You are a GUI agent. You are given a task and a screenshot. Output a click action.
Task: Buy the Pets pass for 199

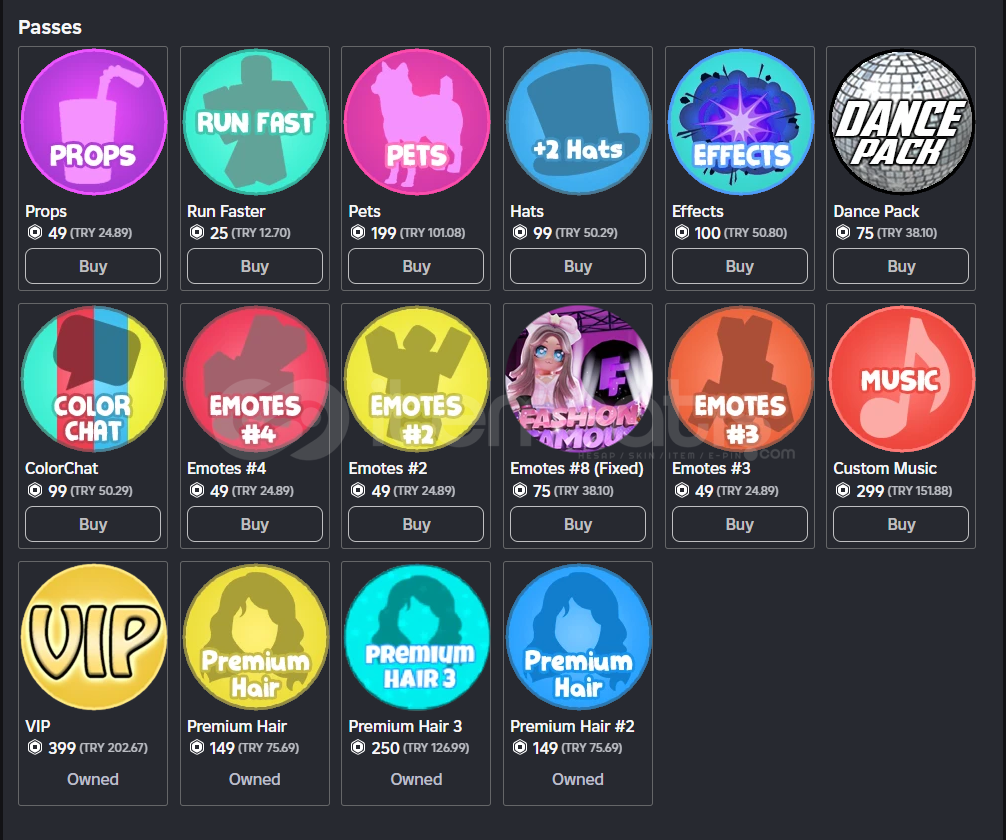pos(416,266)
